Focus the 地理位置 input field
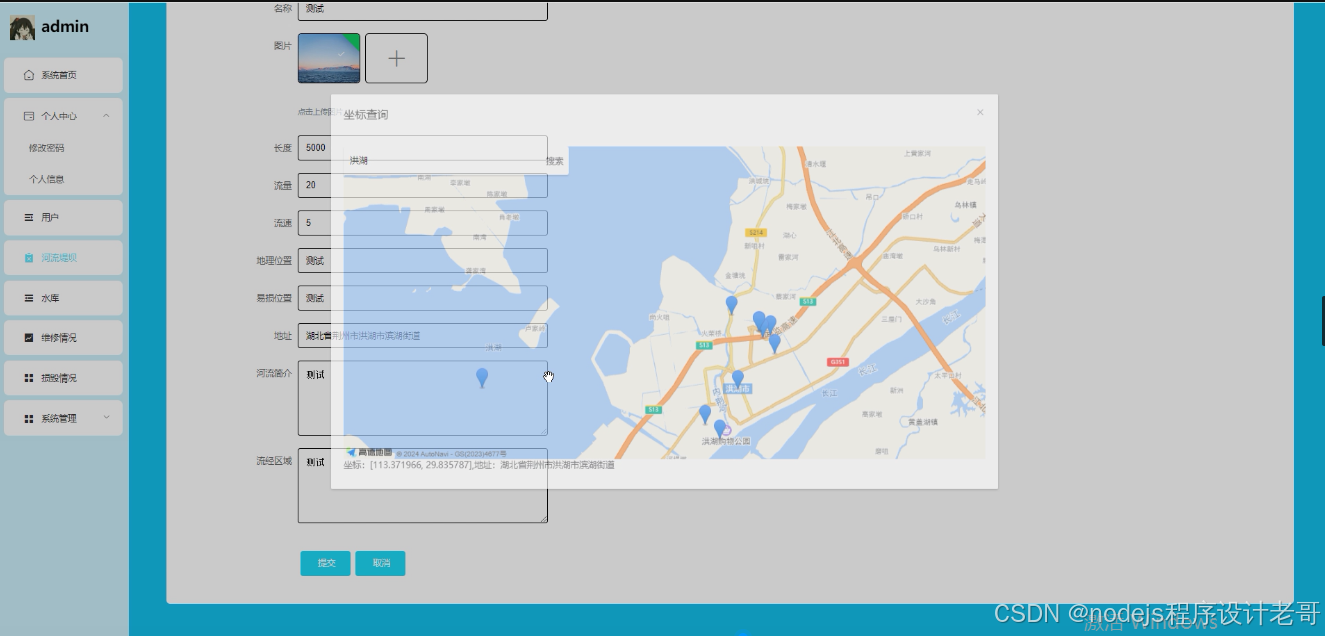 (423, 260)
